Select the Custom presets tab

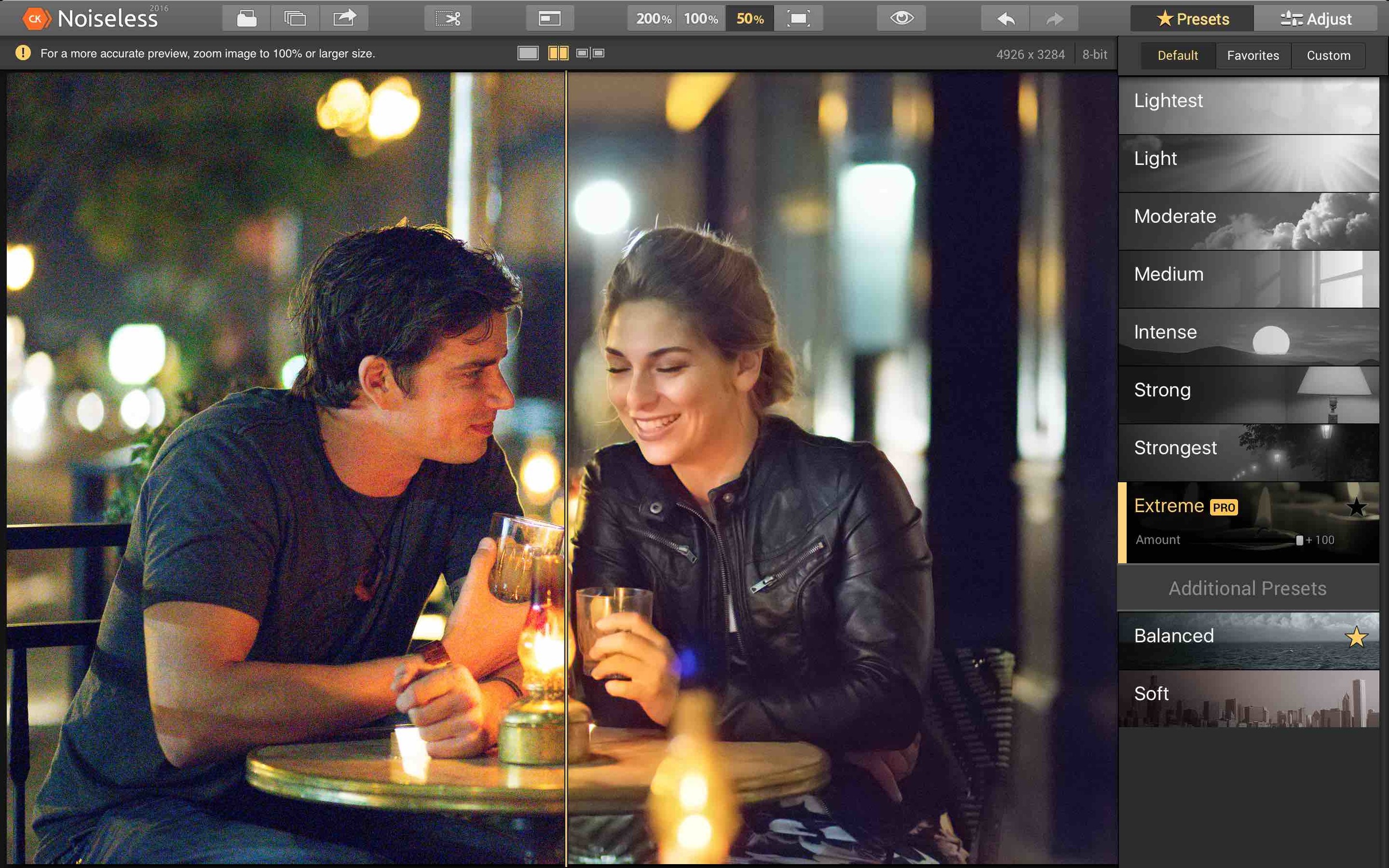coord(1328,56)
